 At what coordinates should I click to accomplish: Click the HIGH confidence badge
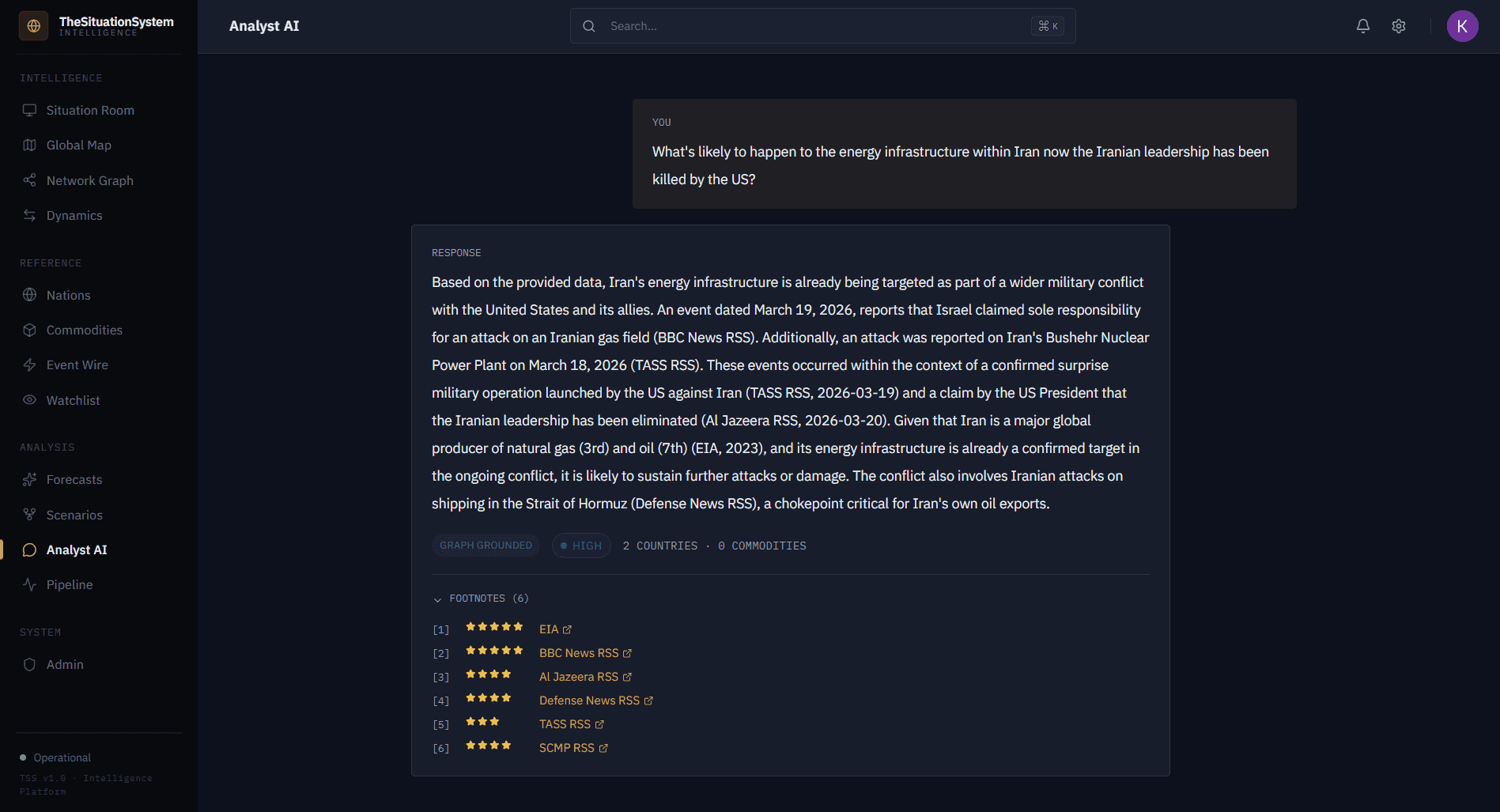[581, 546]
